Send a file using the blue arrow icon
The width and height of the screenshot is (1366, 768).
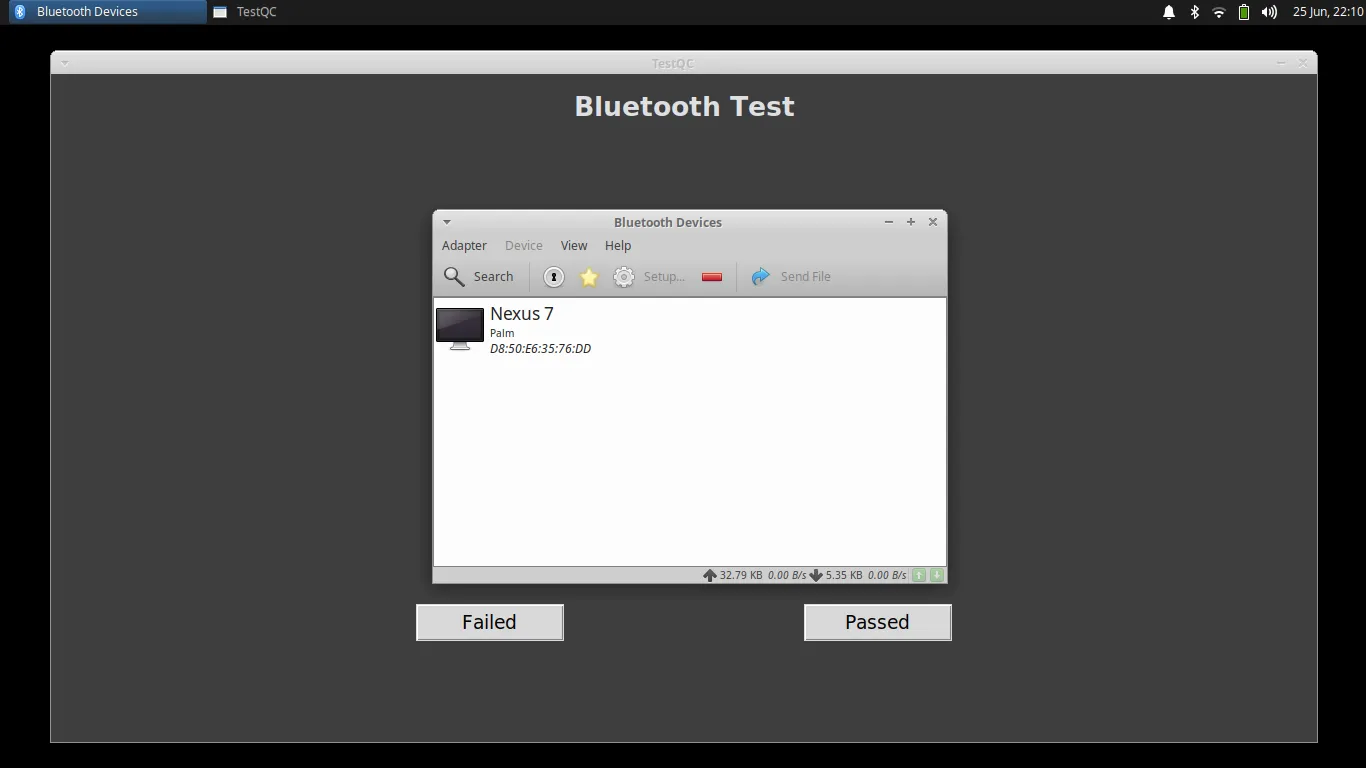(760, 276)
